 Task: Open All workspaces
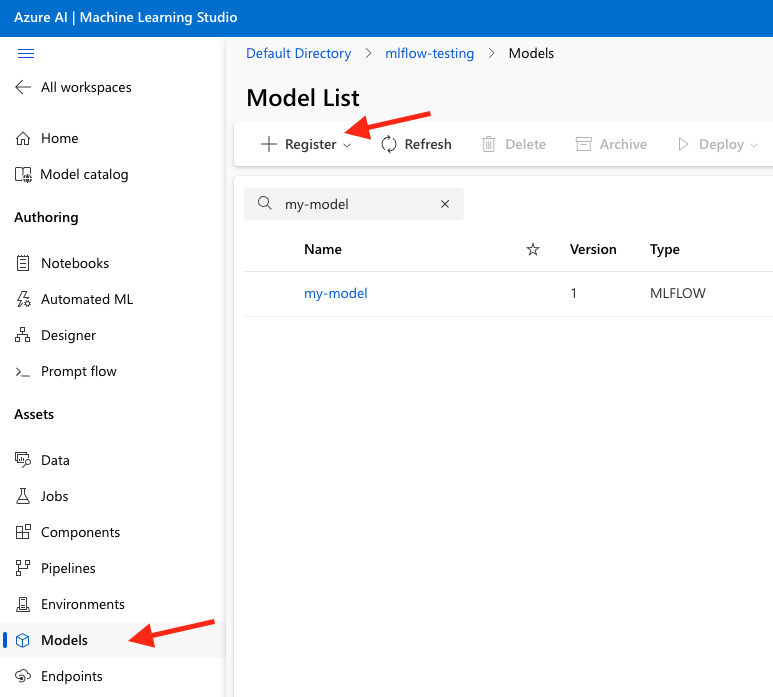pos(86,87)
